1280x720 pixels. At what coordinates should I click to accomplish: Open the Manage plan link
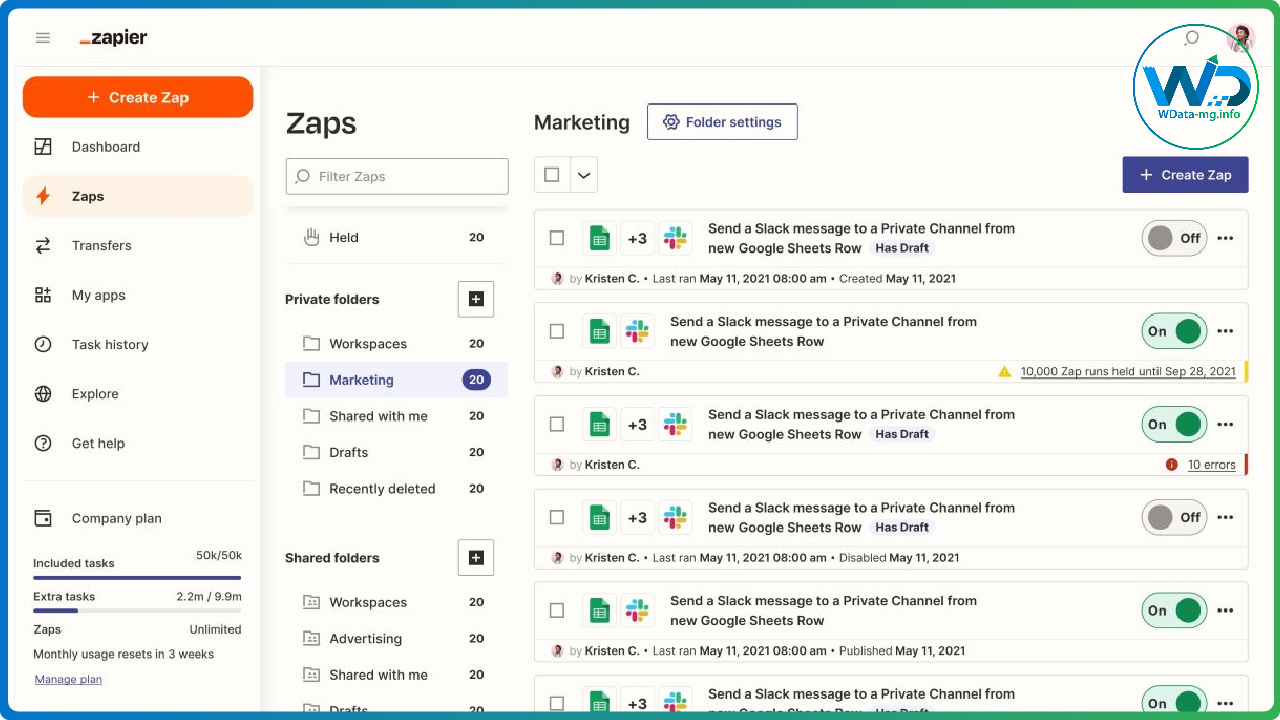tap(67, 678)
